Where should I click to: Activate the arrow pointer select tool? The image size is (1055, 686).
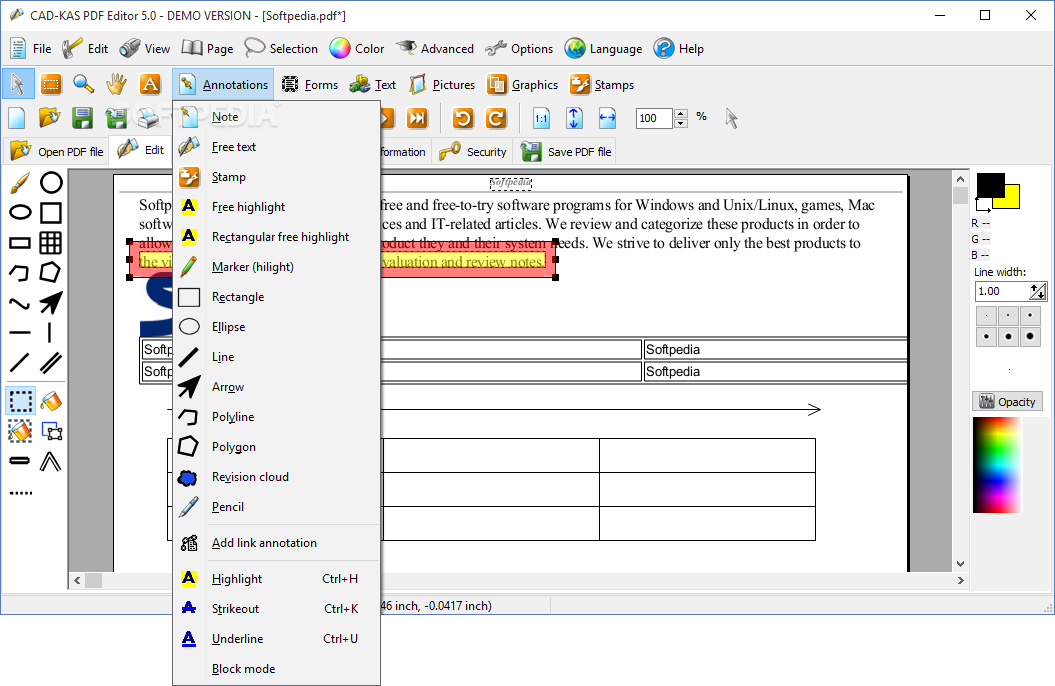point(17,84)
